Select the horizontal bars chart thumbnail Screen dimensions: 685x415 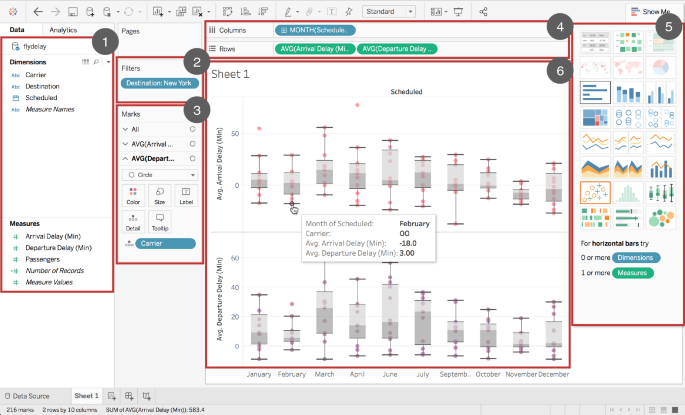595,93
